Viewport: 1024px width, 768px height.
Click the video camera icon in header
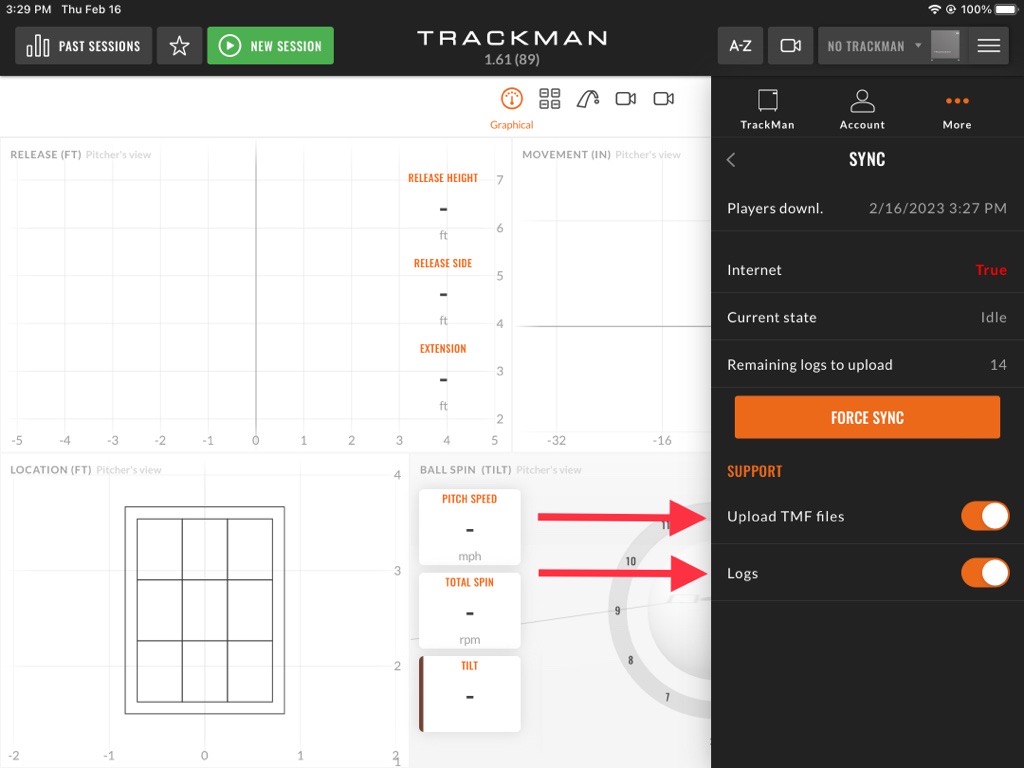(x=790, y=46)
